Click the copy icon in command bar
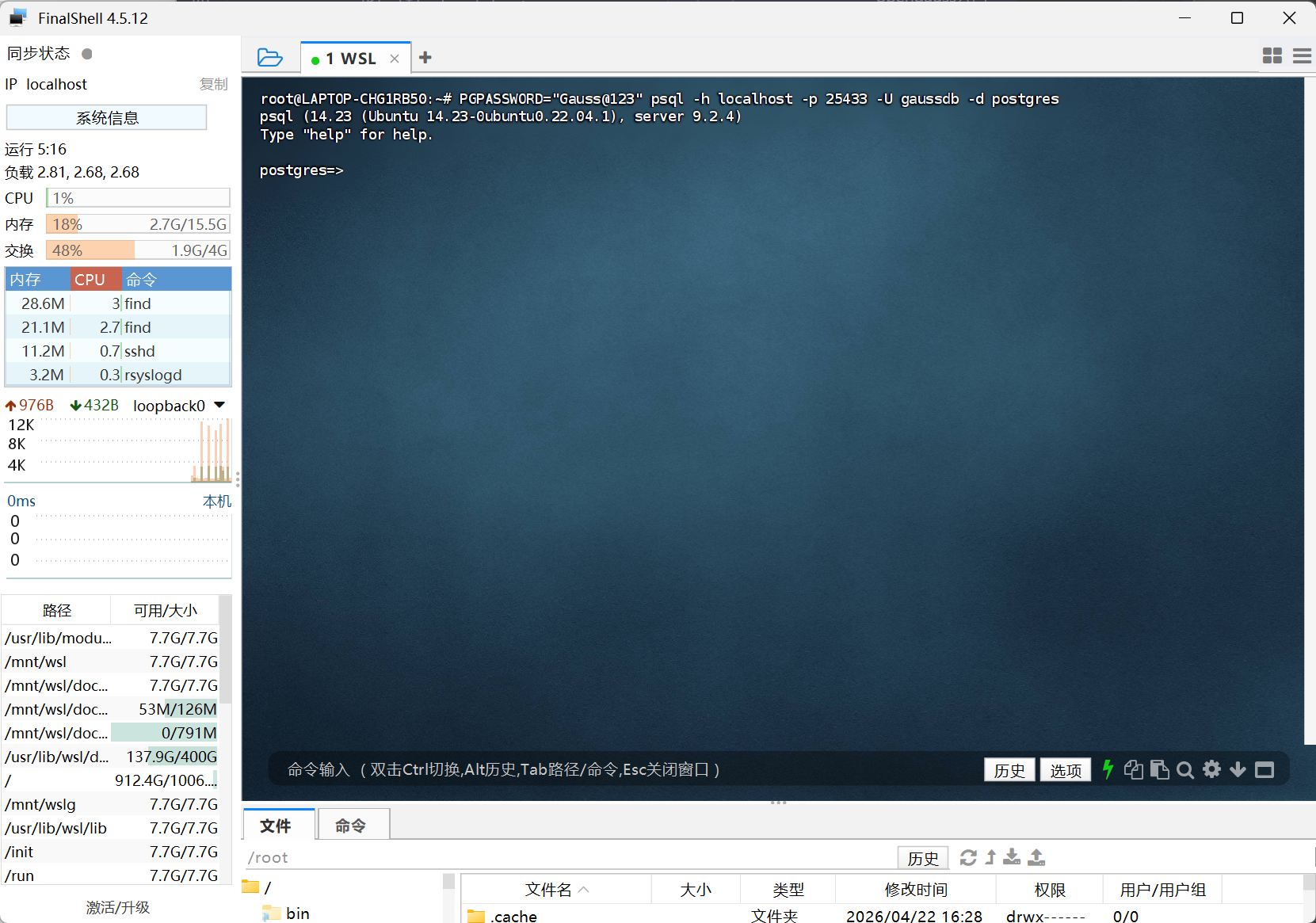The height and width of the screenshot is (923, 1316). point(1134,769)
